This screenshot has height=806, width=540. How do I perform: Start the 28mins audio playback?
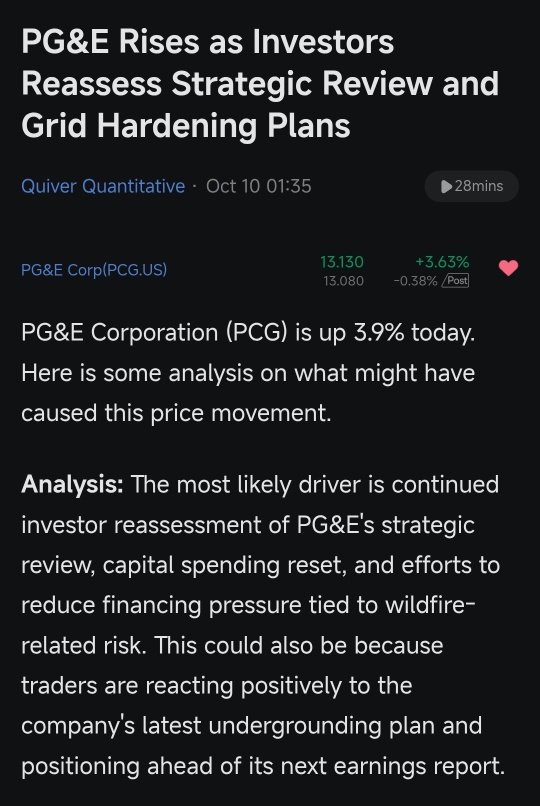tap(471, 186)
